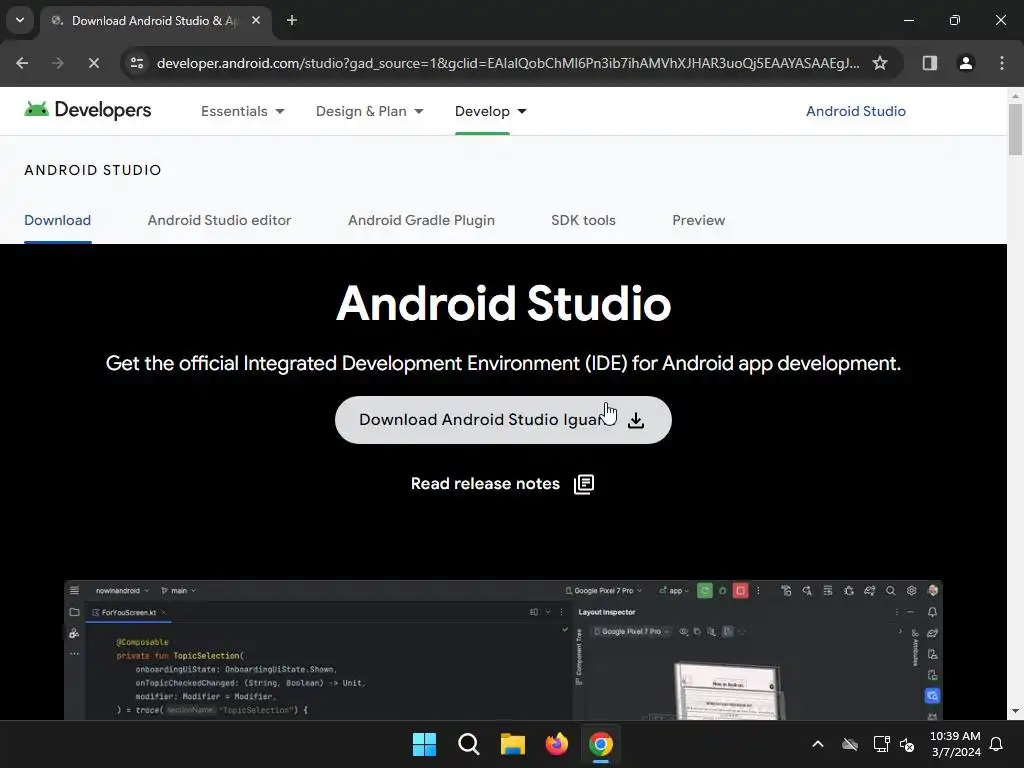Click Chrome icon in the taskbar
1024x768 pixels.
tap(601, 744)
